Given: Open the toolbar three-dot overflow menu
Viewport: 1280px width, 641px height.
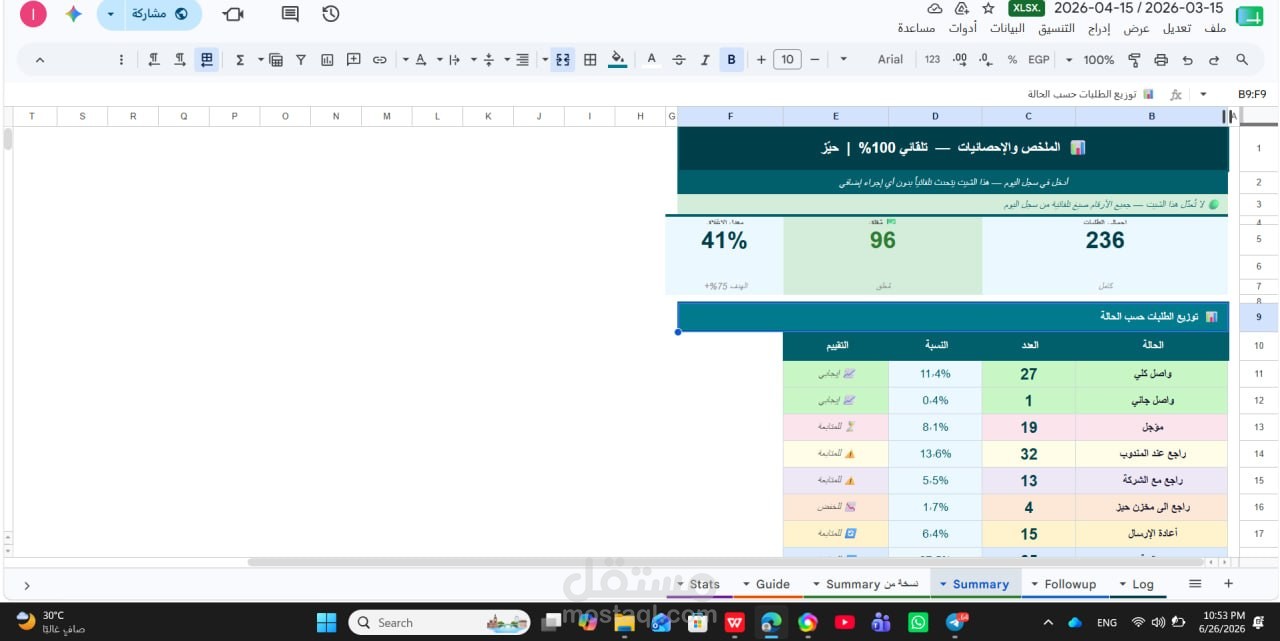Looking at the screenshot, I should pos(121,60).
